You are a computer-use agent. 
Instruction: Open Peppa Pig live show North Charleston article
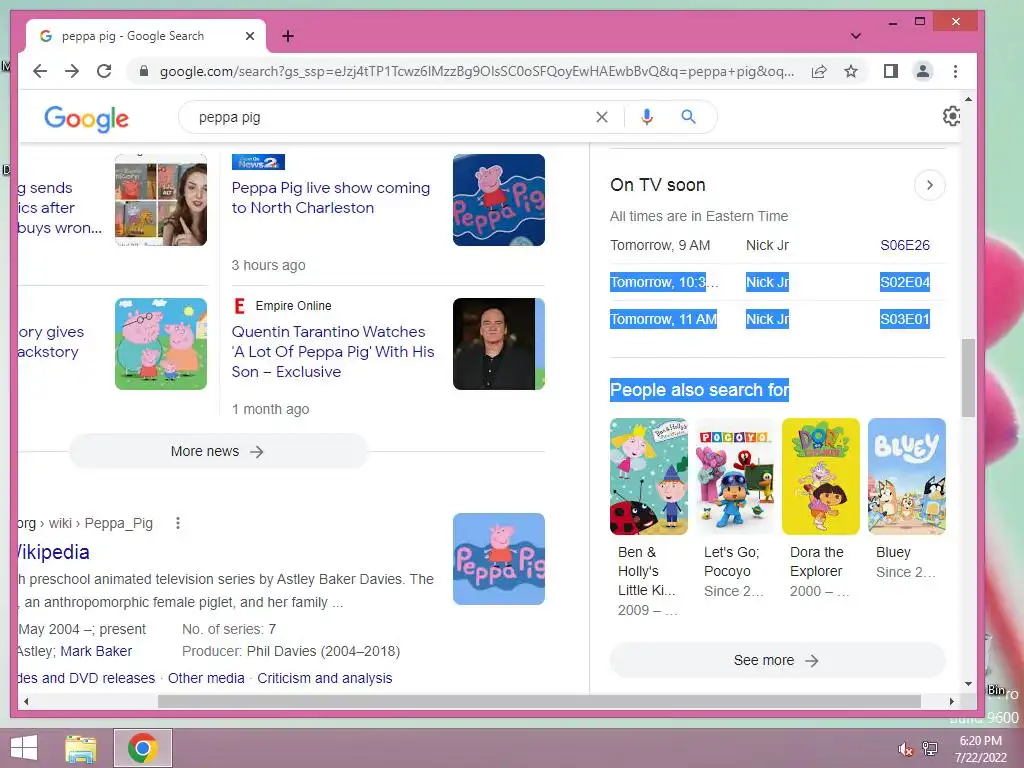pos(330,198)
